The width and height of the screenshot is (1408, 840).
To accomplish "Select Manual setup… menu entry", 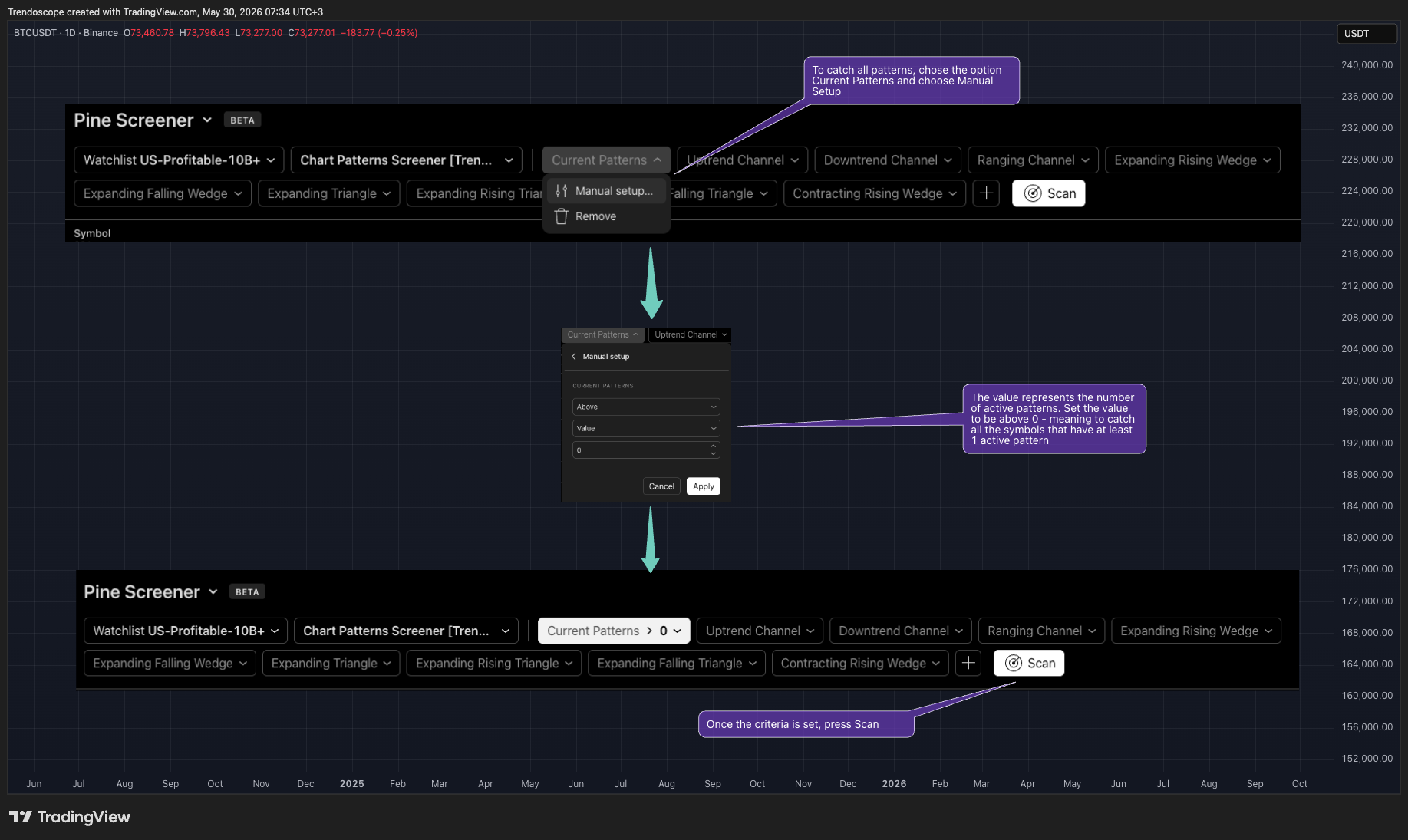I will 607,191.
